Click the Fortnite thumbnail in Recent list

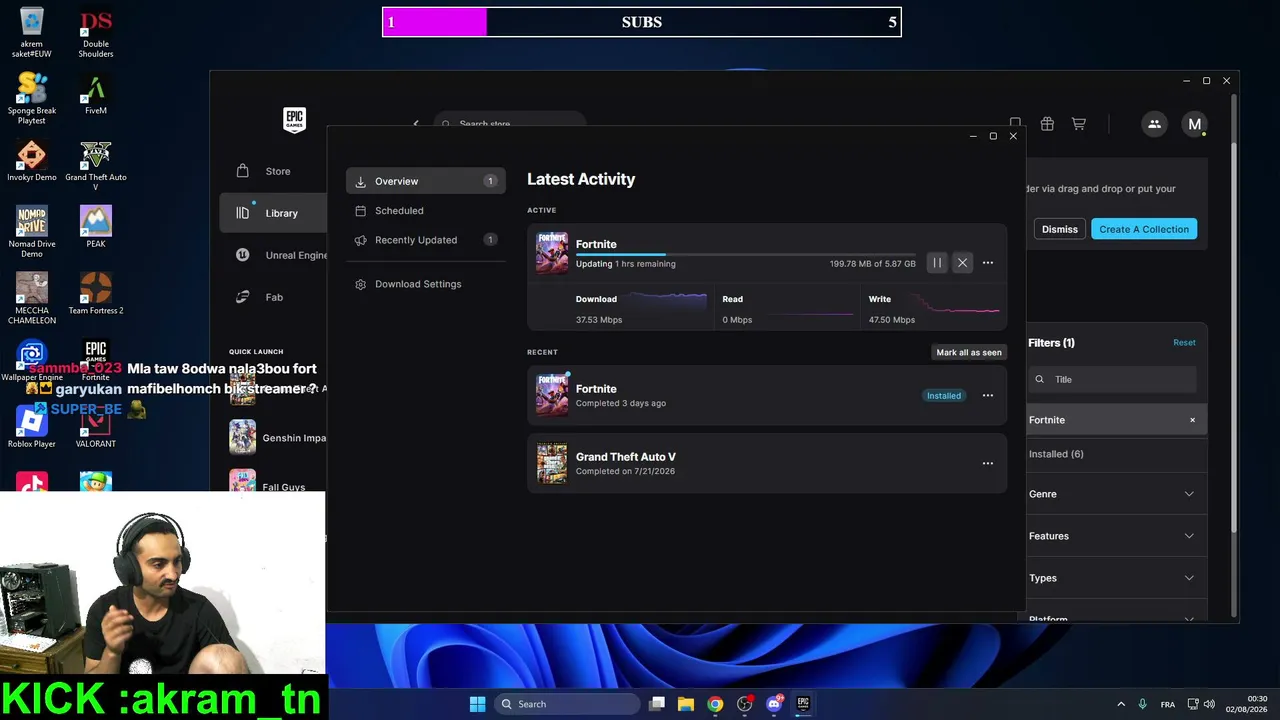(x=552, y=395)
